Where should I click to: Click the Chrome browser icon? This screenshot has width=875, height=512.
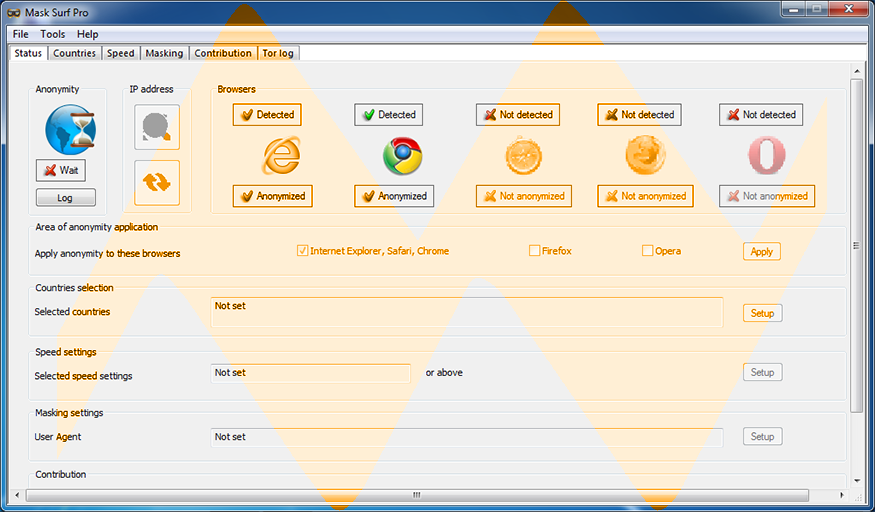[402, 156]
